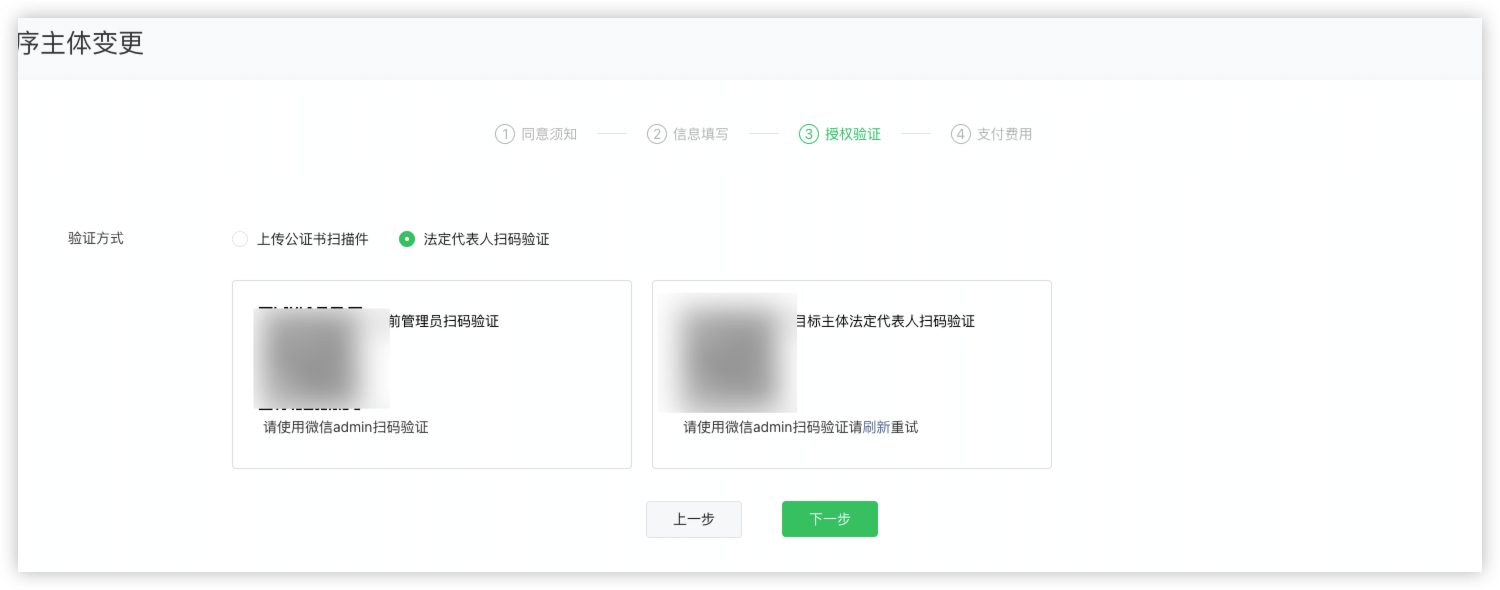Click step 3 授权验证
Image resolution: width=1500 pixels, height=590 pixels.
pyautogui.click(x=840, y=134)
